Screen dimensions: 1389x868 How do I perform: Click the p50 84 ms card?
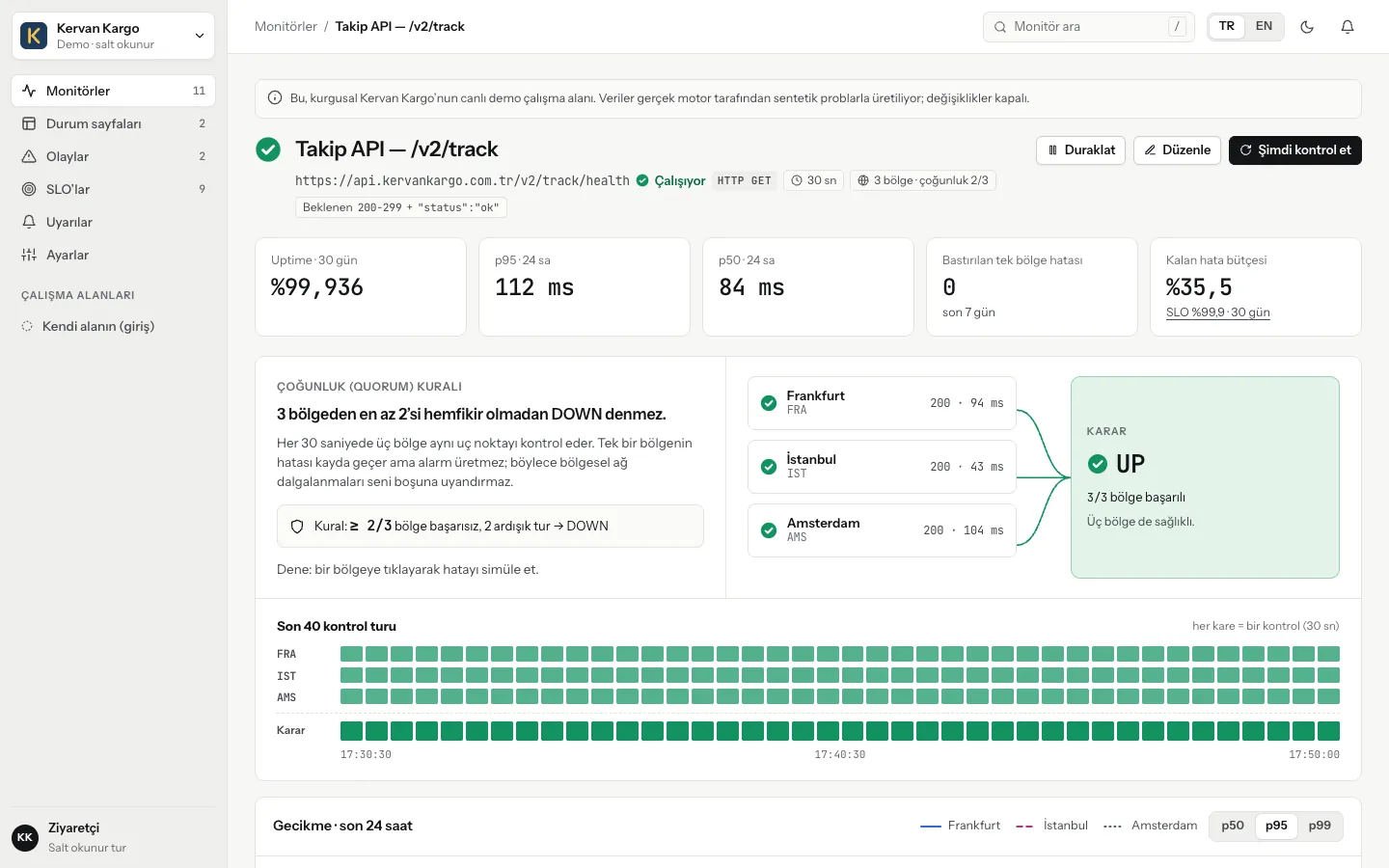[x=808, y=286]
